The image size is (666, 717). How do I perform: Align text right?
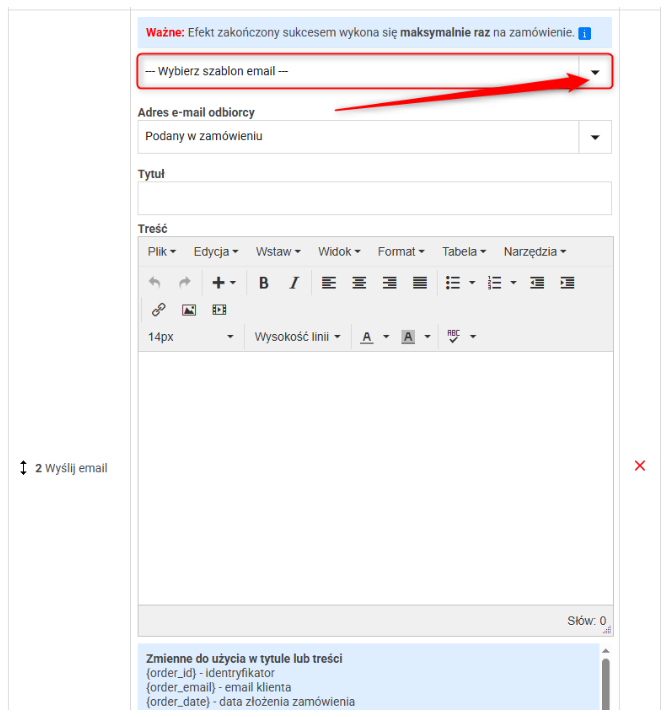[x=389, y=283]
